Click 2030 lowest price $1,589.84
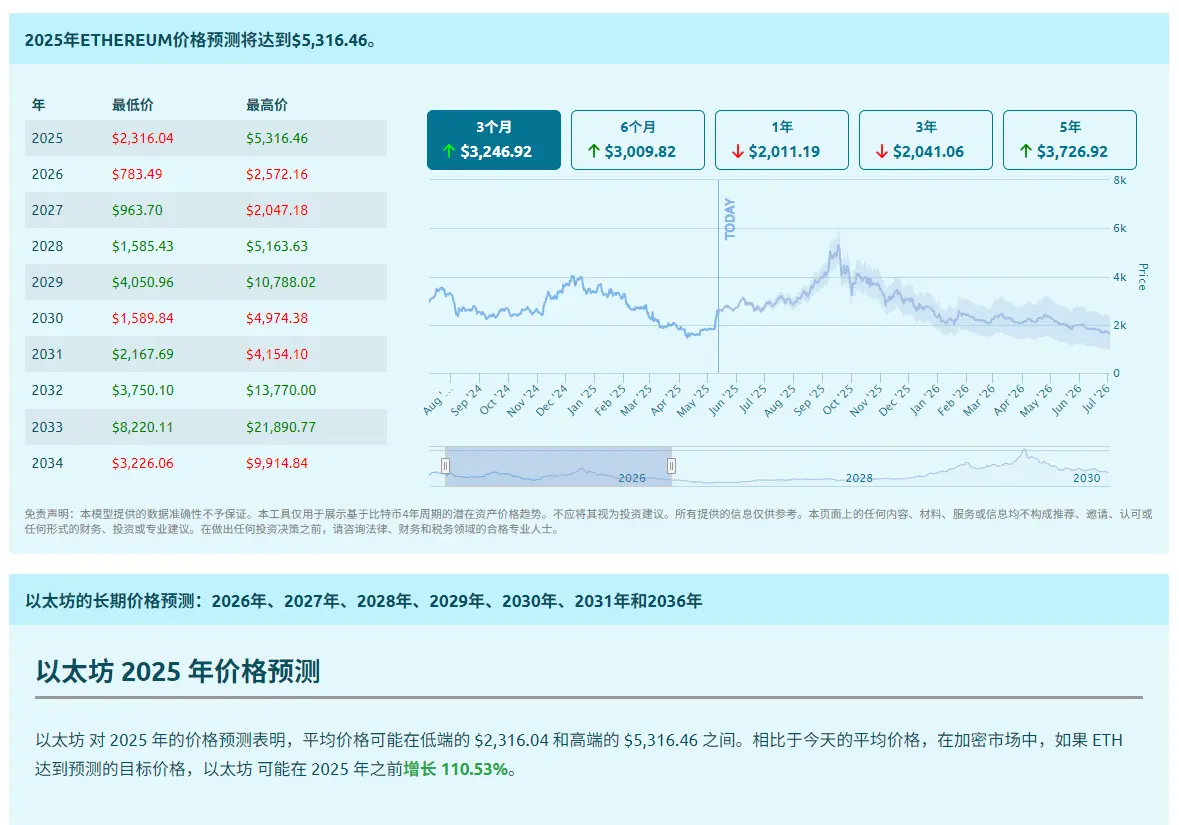Screen dimensions: 1179x825 pyautogui.click(x=143, y=319)
